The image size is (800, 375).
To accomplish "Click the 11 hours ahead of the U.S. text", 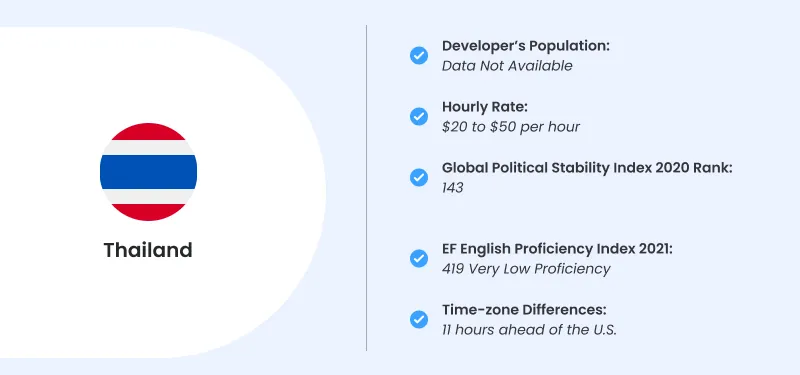I will click(x=530, y=330).
